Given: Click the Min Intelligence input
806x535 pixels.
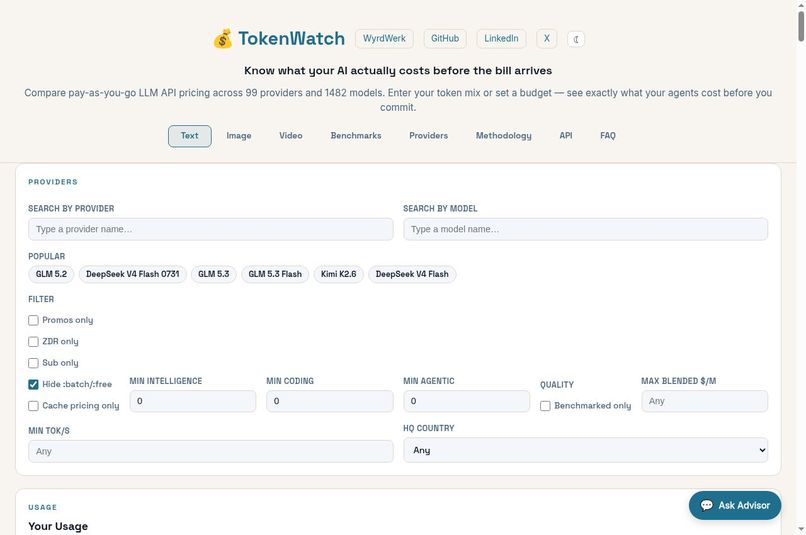Looking at the screenshot, I should [193, 401].
